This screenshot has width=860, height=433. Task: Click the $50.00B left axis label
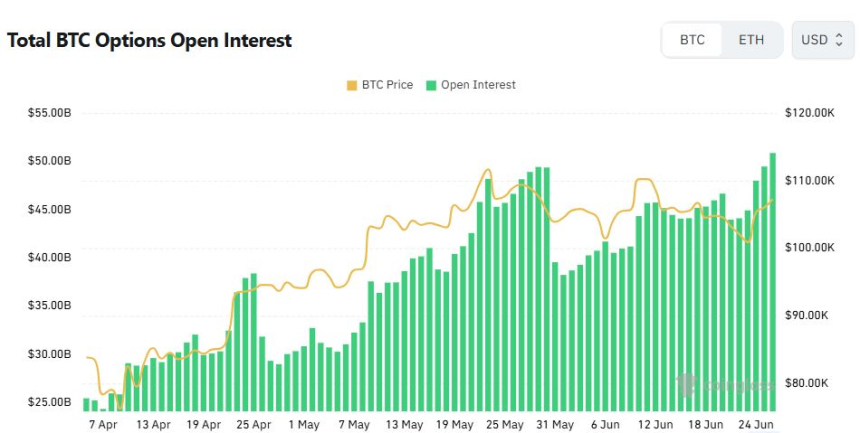(x=49, y=161)
